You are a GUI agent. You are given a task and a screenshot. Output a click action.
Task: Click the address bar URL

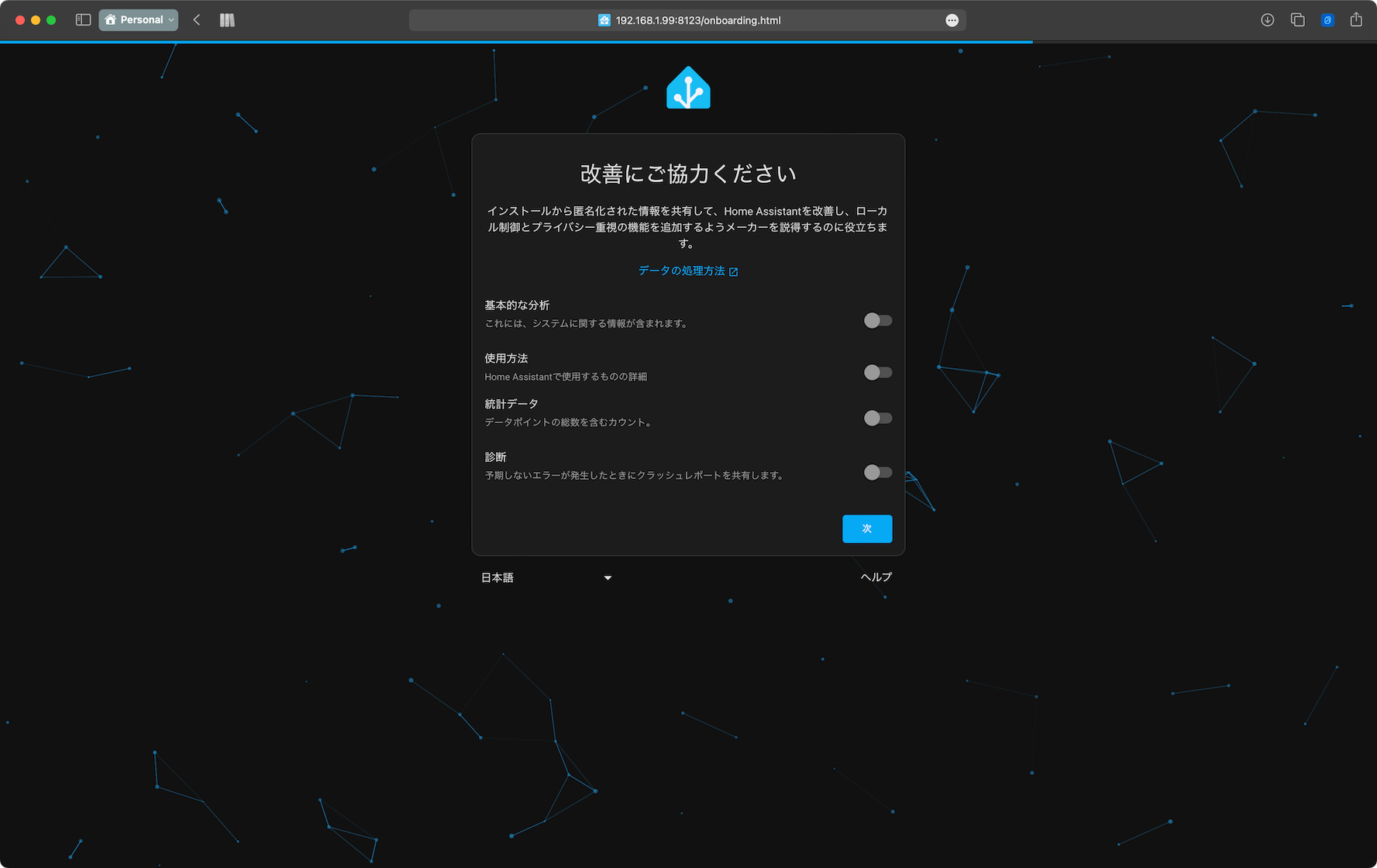[x=698, y=20]
